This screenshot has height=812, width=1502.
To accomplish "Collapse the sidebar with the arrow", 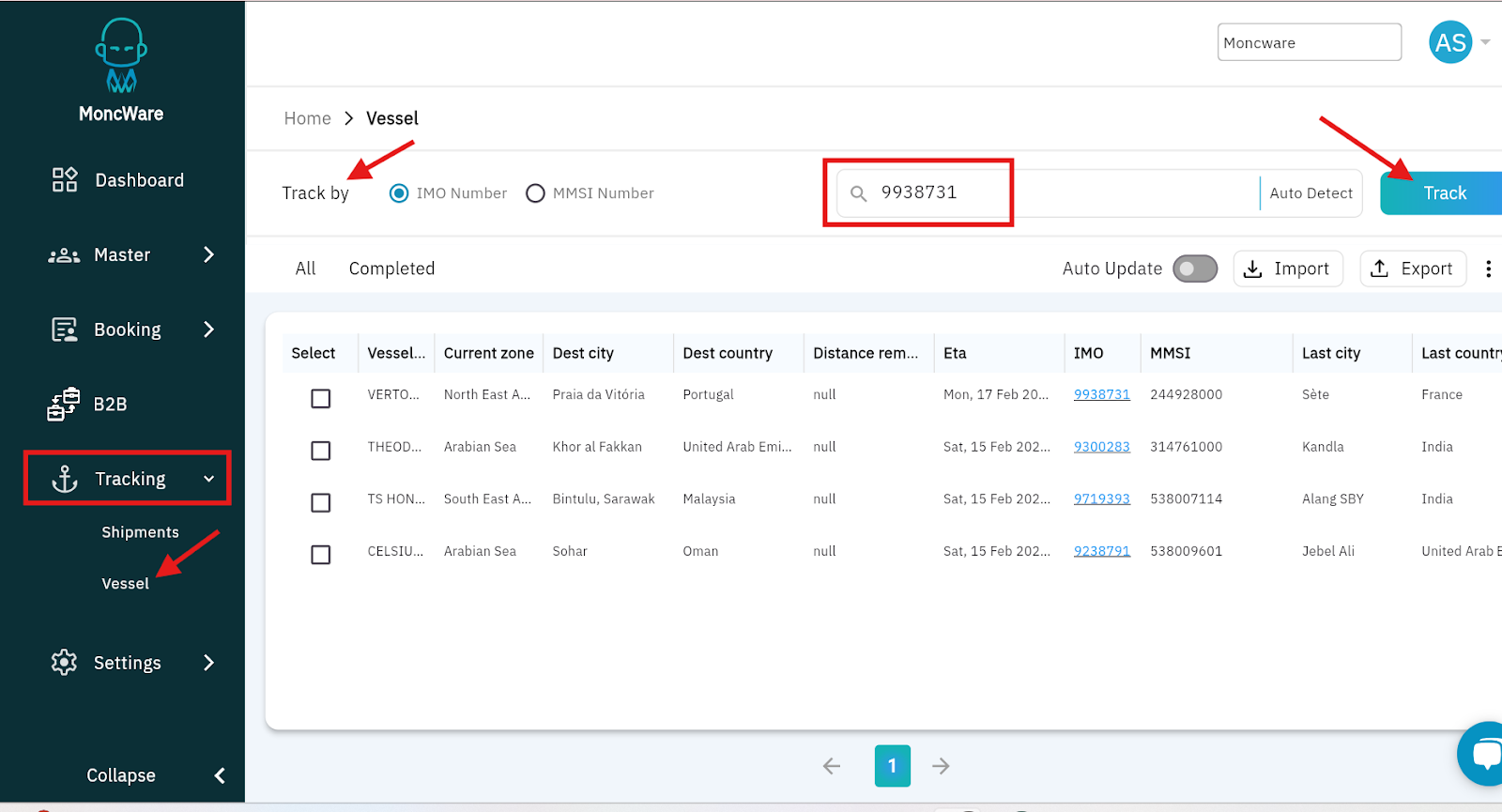I will [220, 775].
